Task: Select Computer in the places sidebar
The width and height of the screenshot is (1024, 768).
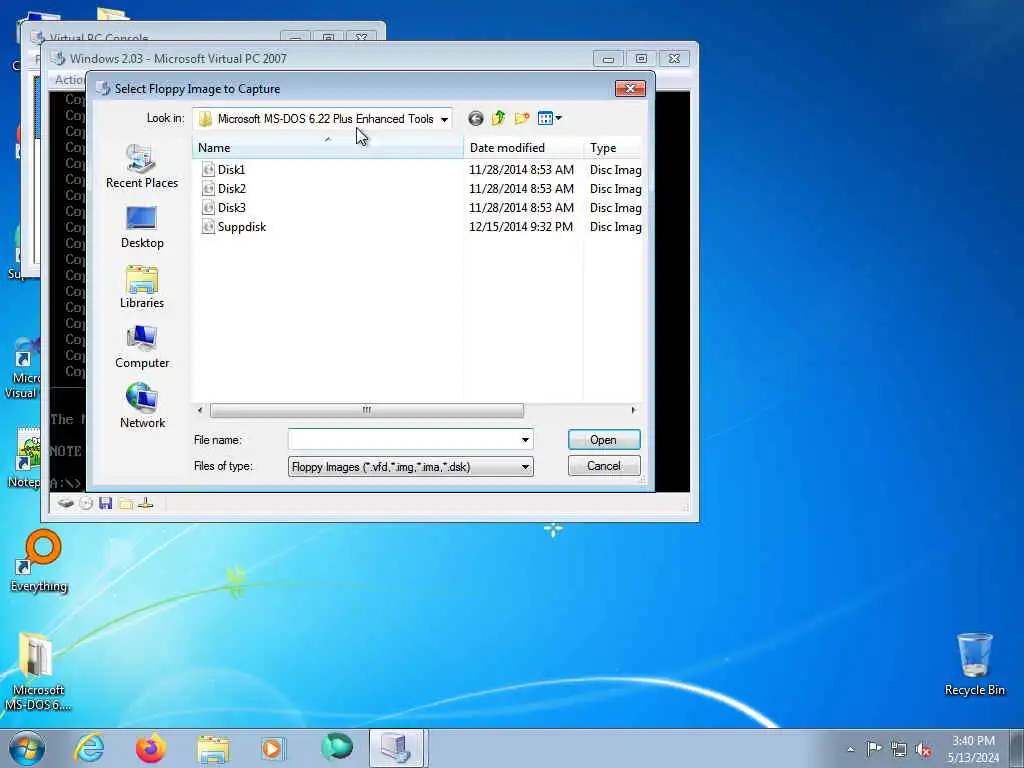Action: (x=142, y=347)
